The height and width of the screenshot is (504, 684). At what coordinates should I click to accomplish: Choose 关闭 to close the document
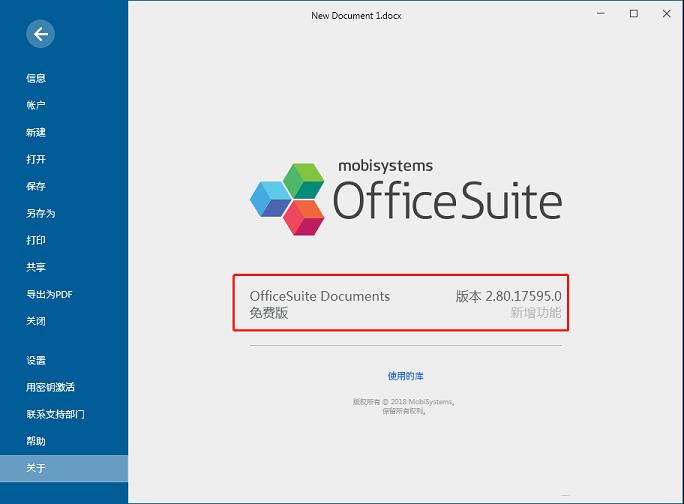click(x=36, y=321)
